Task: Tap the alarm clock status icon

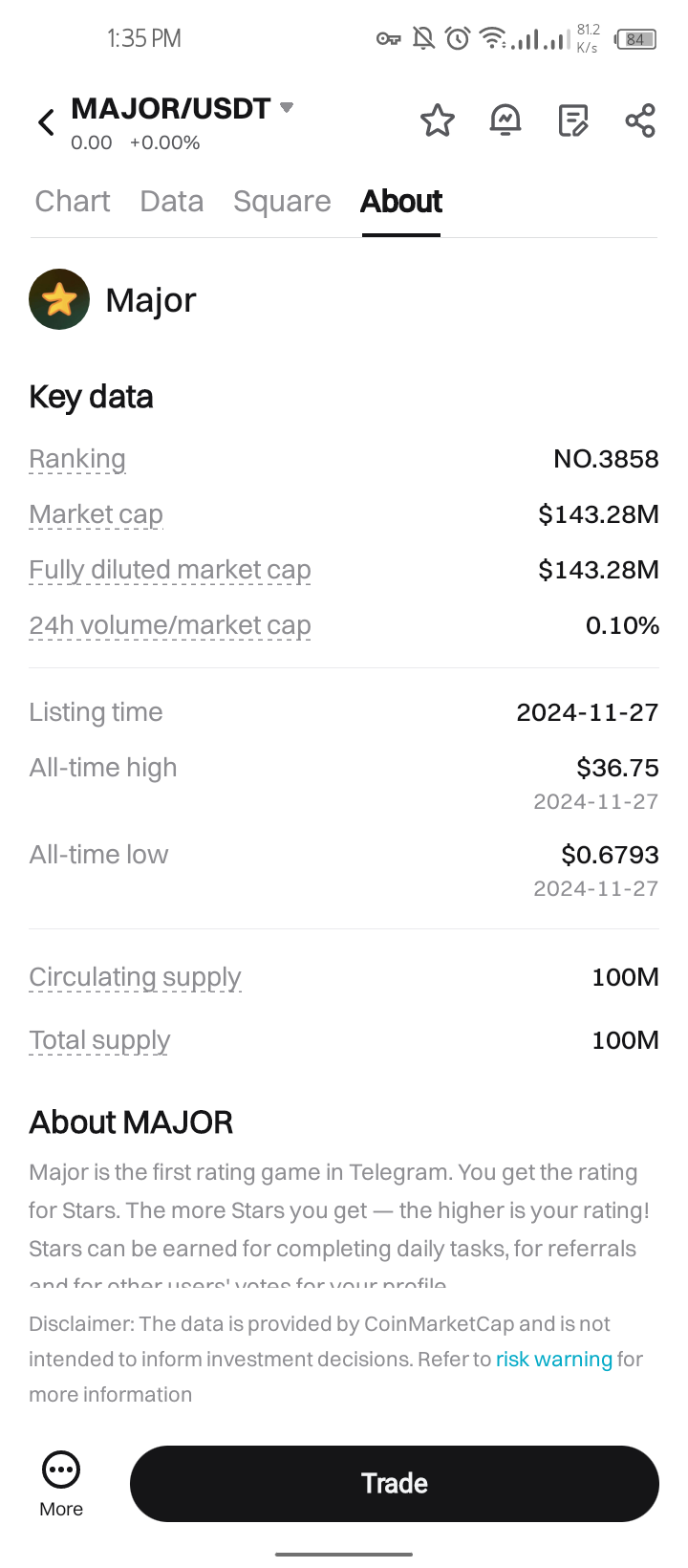Action: coord(459,38)
